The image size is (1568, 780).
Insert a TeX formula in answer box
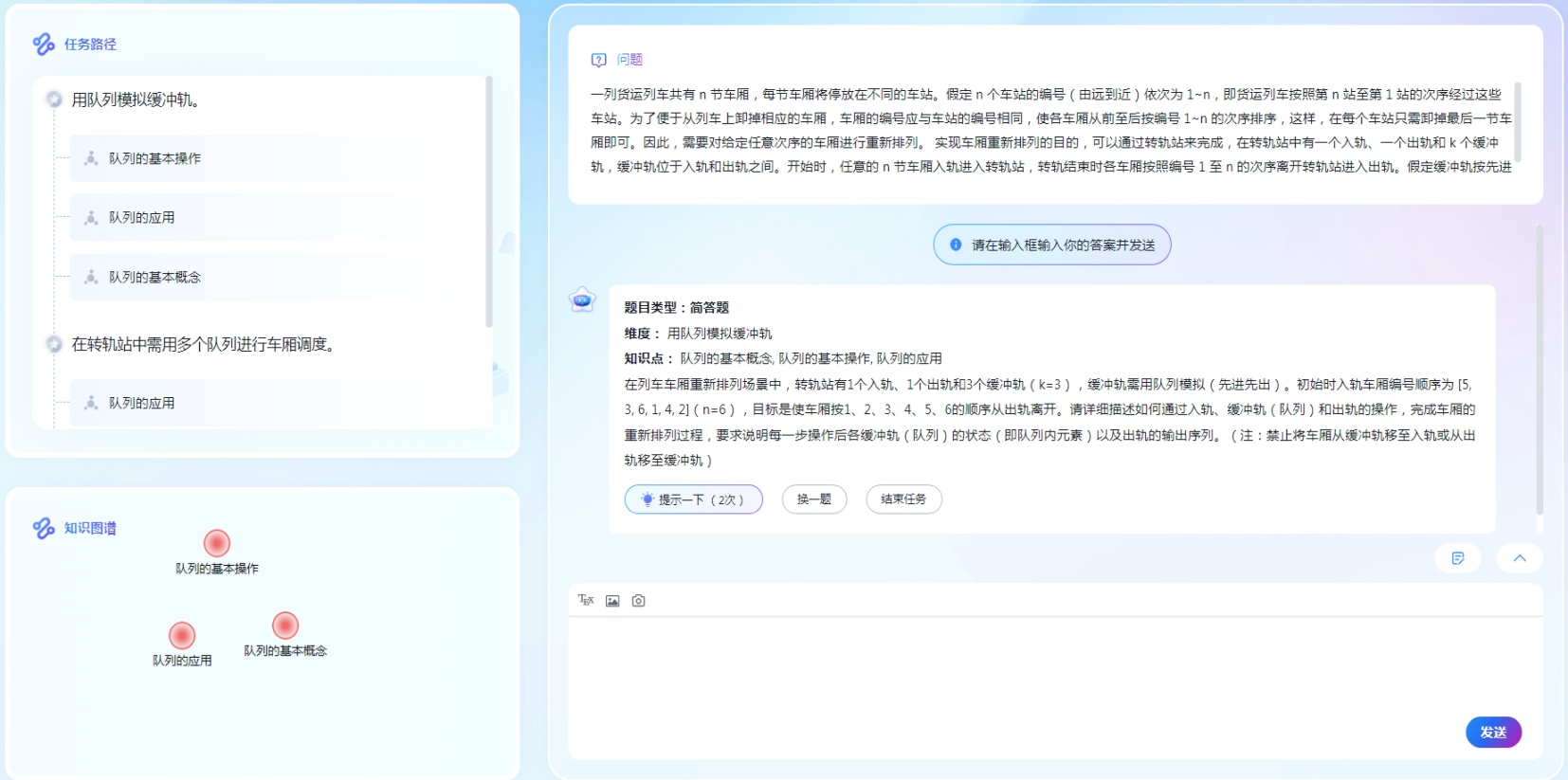coord(586,600)
